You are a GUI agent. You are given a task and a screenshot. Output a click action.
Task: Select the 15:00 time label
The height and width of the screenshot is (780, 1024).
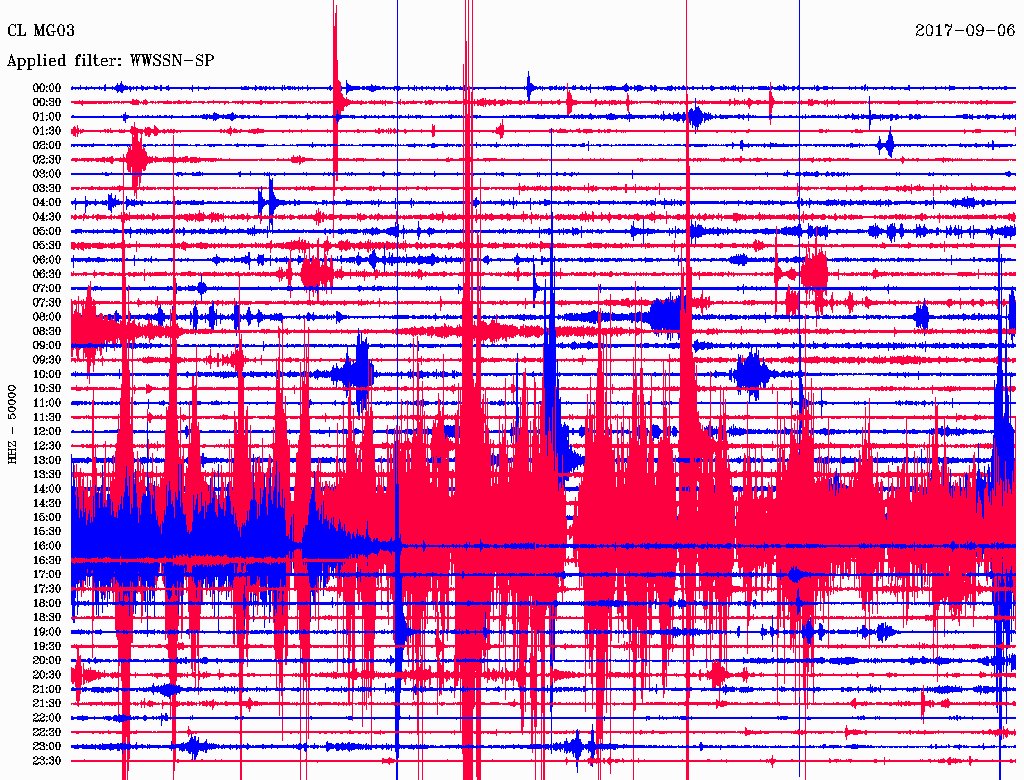coord(47,517)
